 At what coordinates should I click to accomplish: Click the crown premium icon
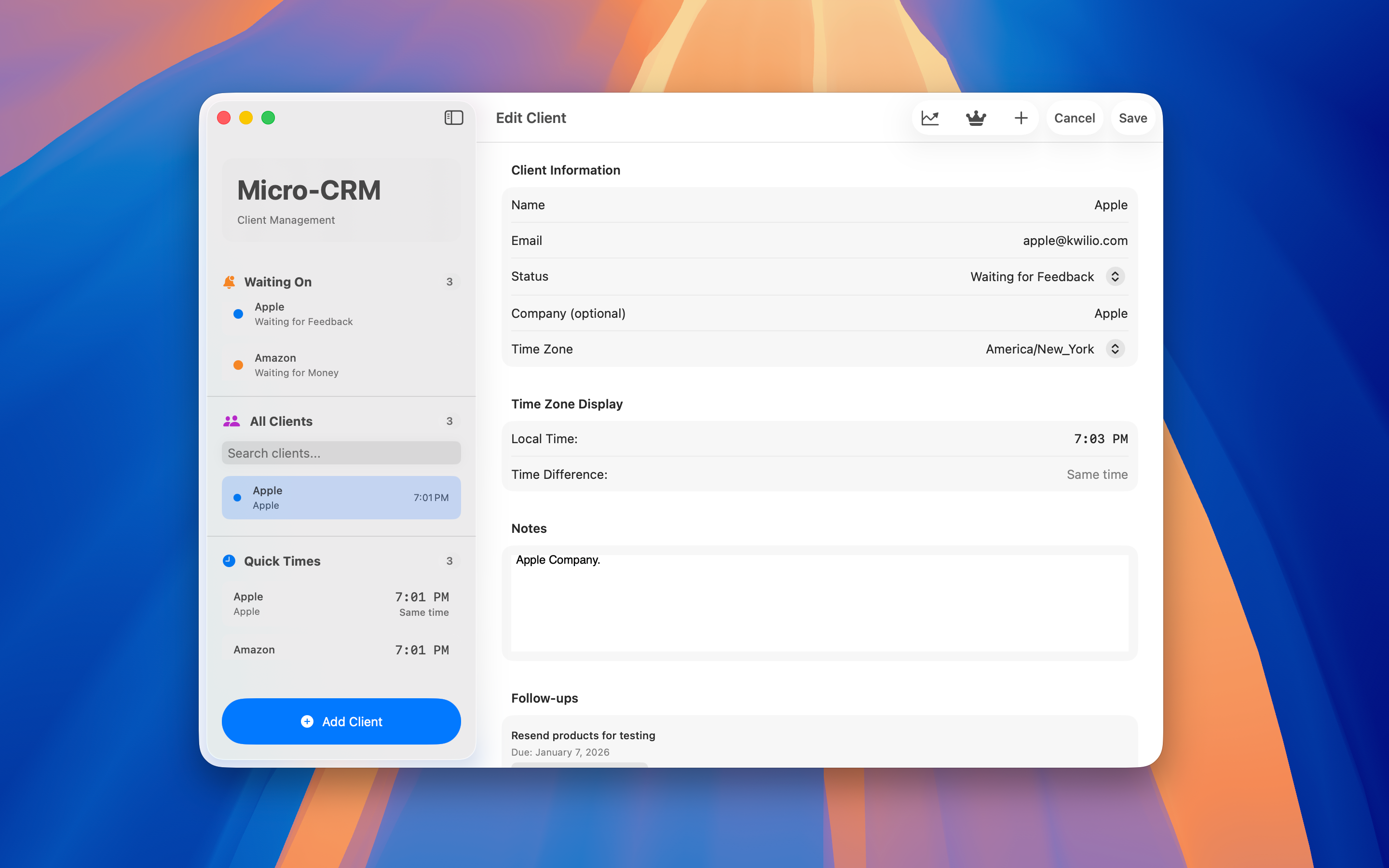click(x=976, y=118)
